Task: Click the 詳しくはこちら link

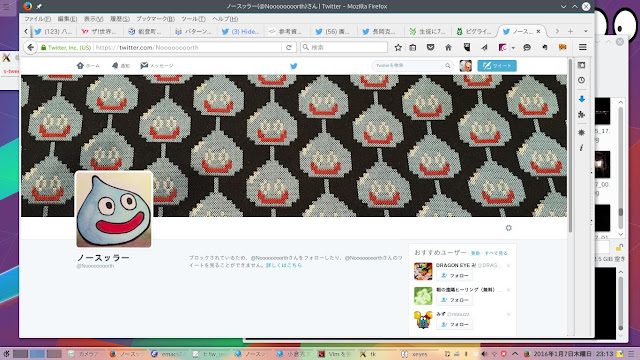Action: pyautogui.click(x=284, y=265)
